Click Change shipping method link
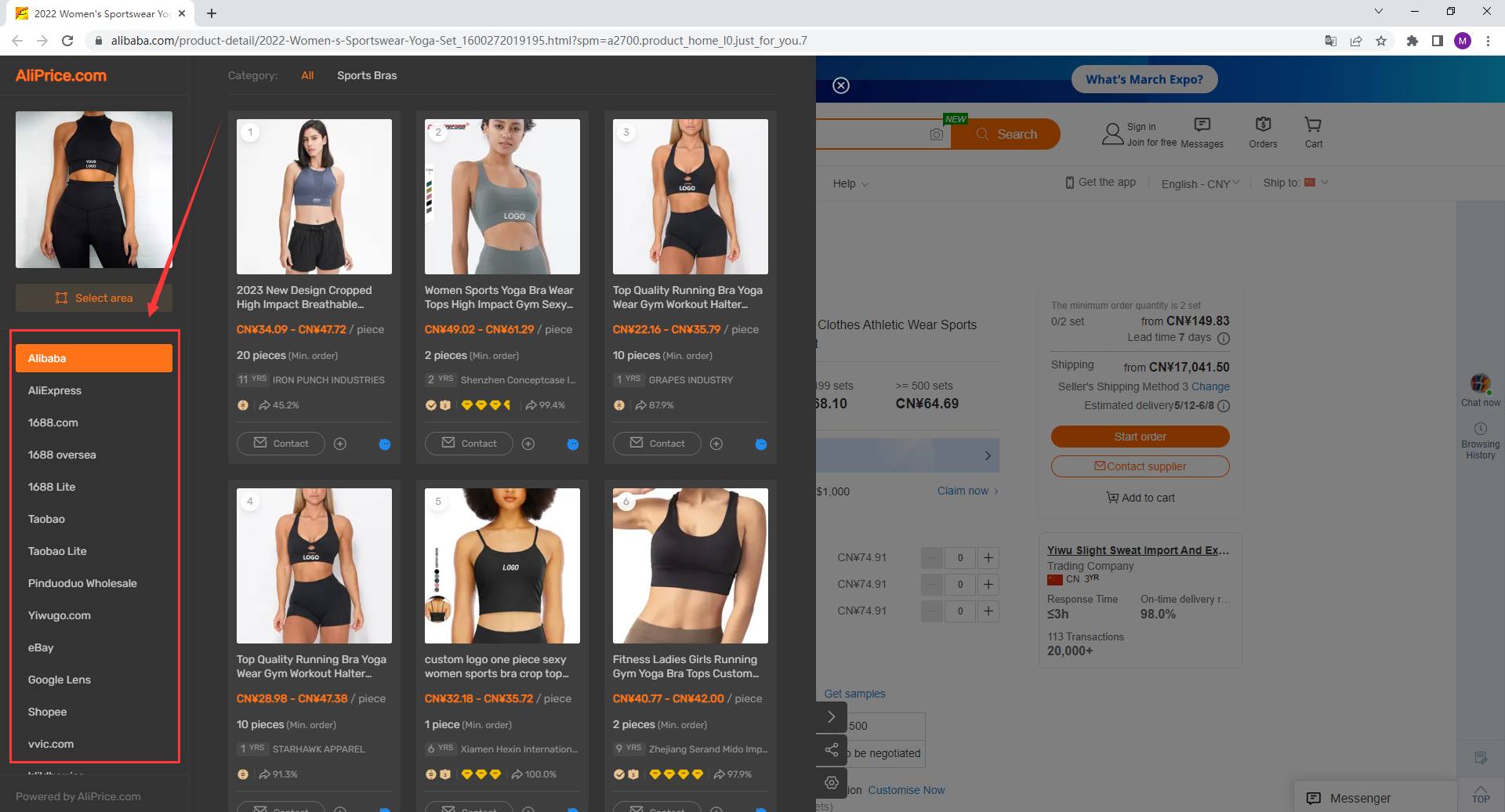The image size is (1505, 812). pos(1210,386)
